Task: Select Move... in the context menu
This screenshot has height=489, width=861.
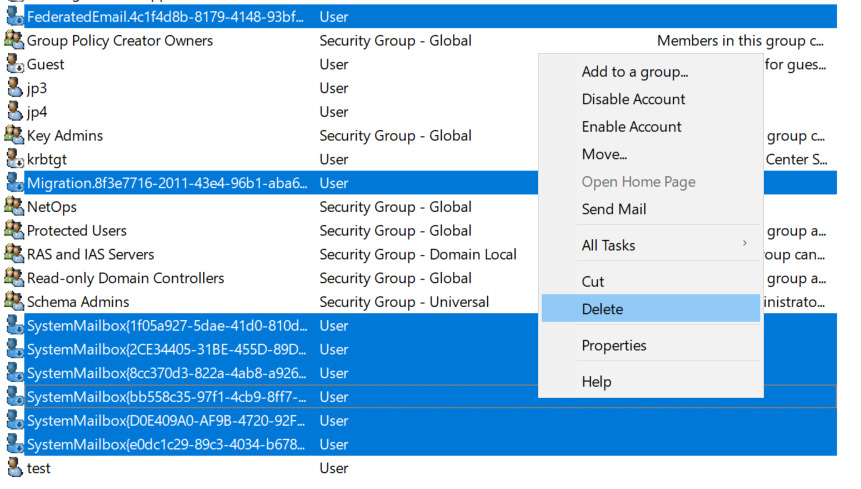Action: pos(604,154)
